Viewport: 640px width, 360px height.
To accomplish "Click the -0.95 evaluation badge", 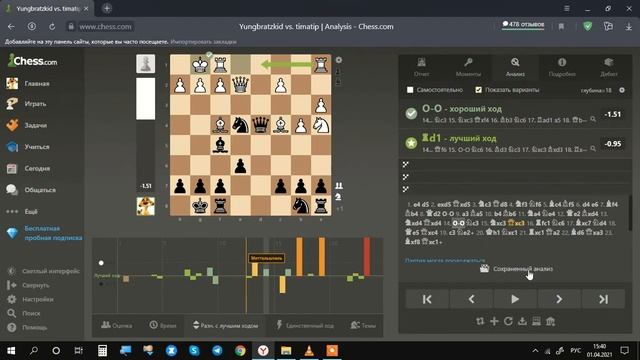I will [x=613, y=144].
